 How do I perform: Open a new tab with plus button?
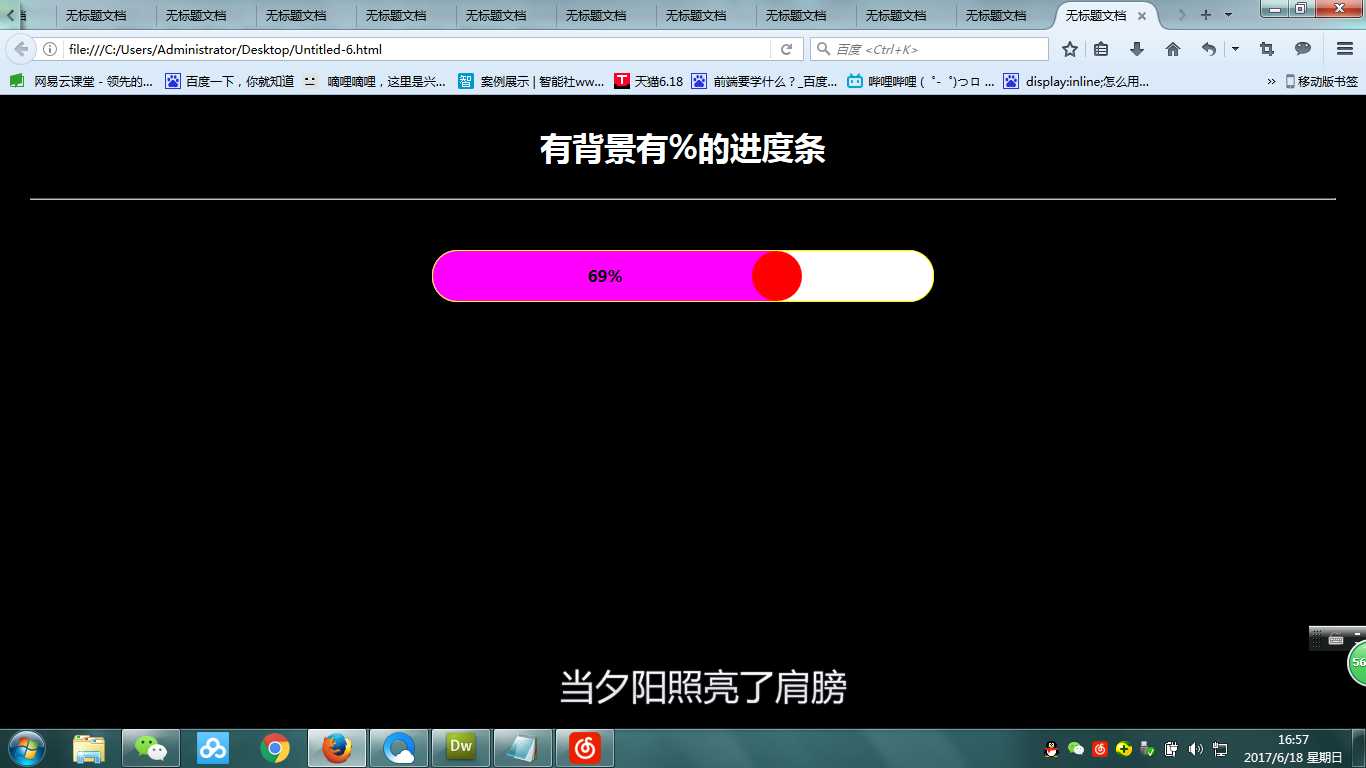point(1206,15)
